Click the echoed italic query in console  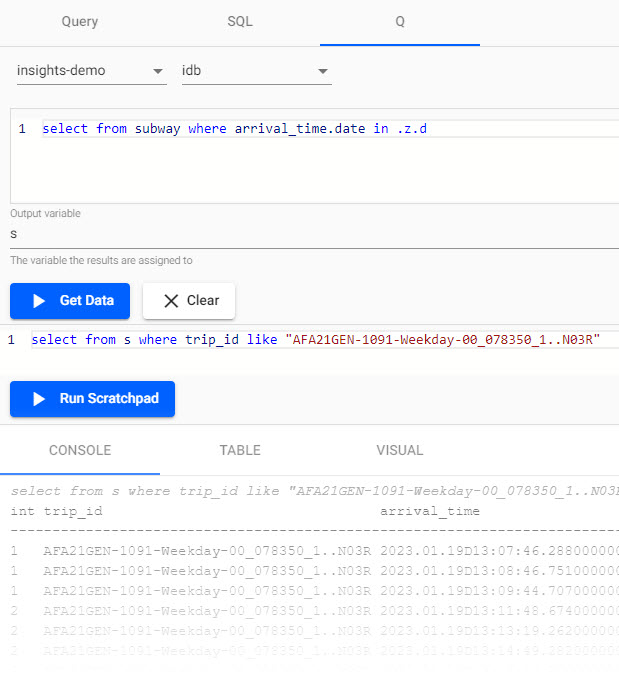315,491
